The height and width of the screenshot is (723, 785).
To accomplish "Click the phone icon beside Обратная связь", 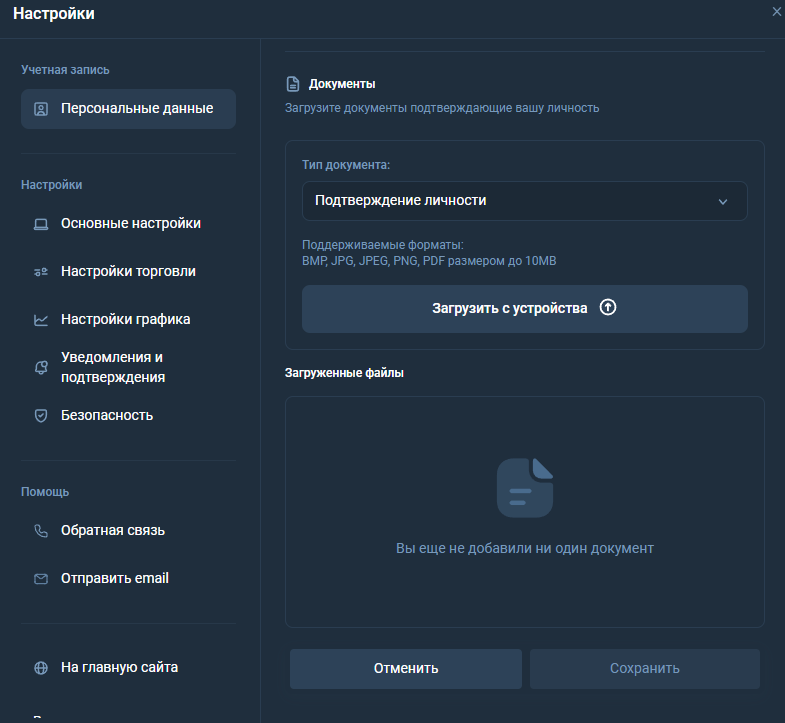I will point(41,531).
